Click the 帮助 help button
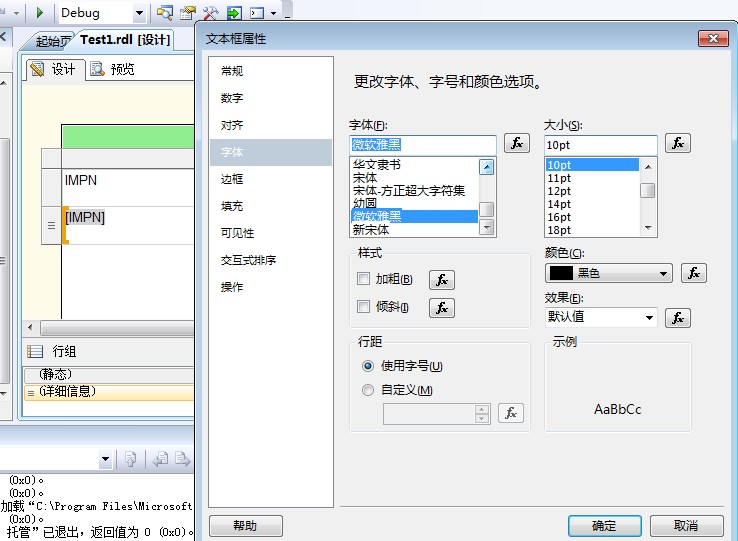Viewport: 738px width, 541px height. pos(246,525)
